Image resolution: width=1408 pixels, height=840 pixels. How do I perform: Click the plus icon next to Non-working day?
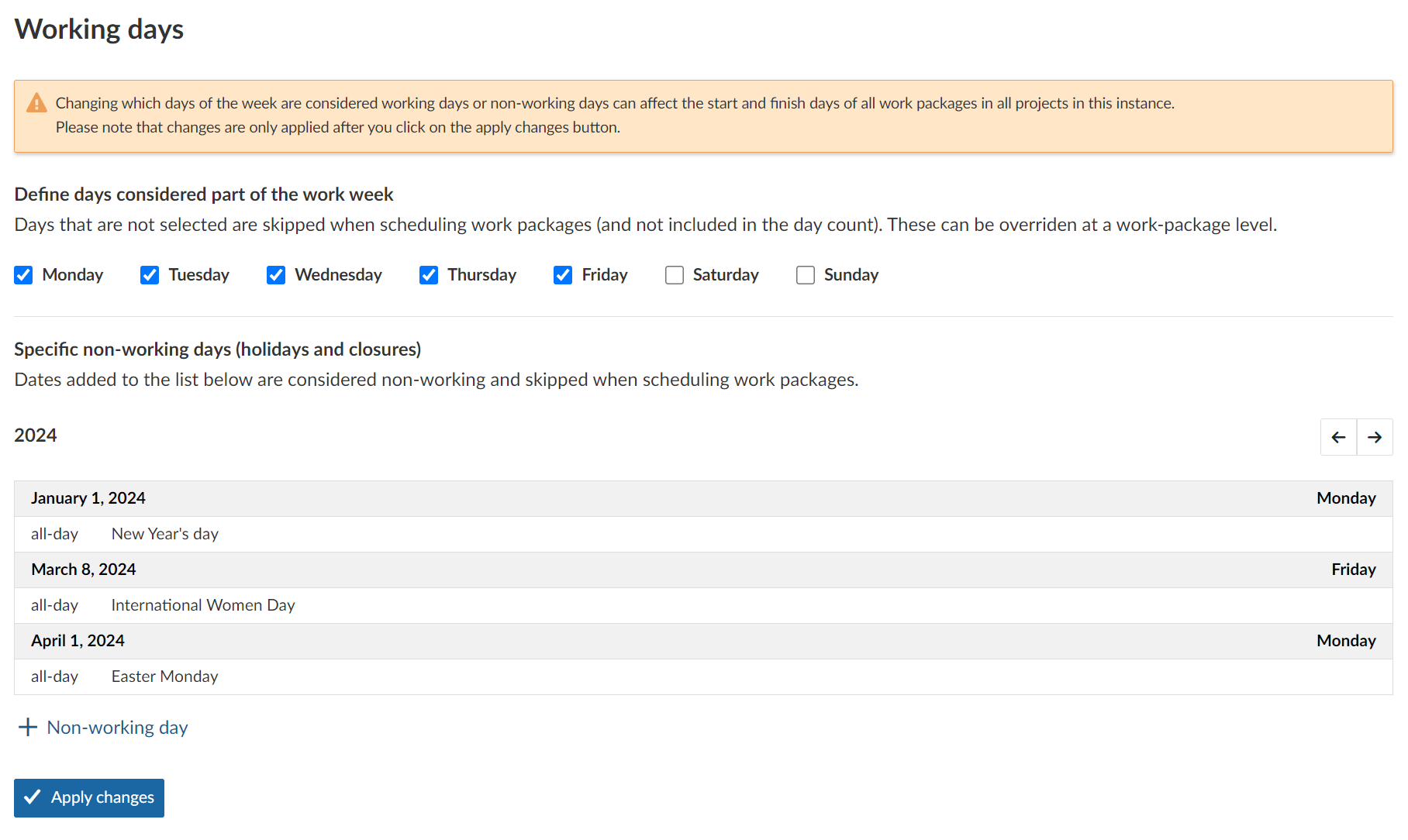(28, 727)
